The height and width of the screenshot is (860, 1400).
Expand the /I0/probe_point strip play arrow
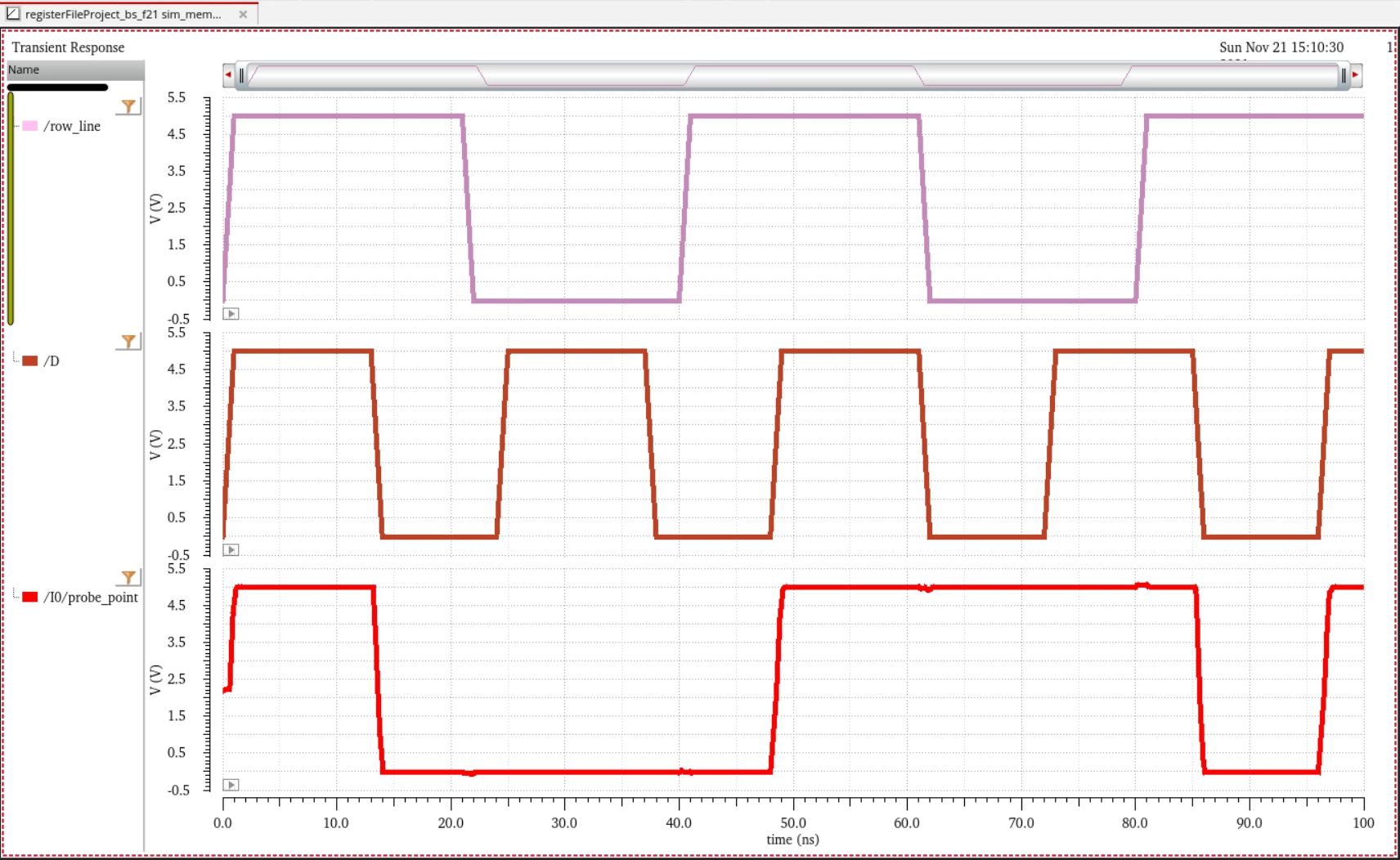point(231,786)
